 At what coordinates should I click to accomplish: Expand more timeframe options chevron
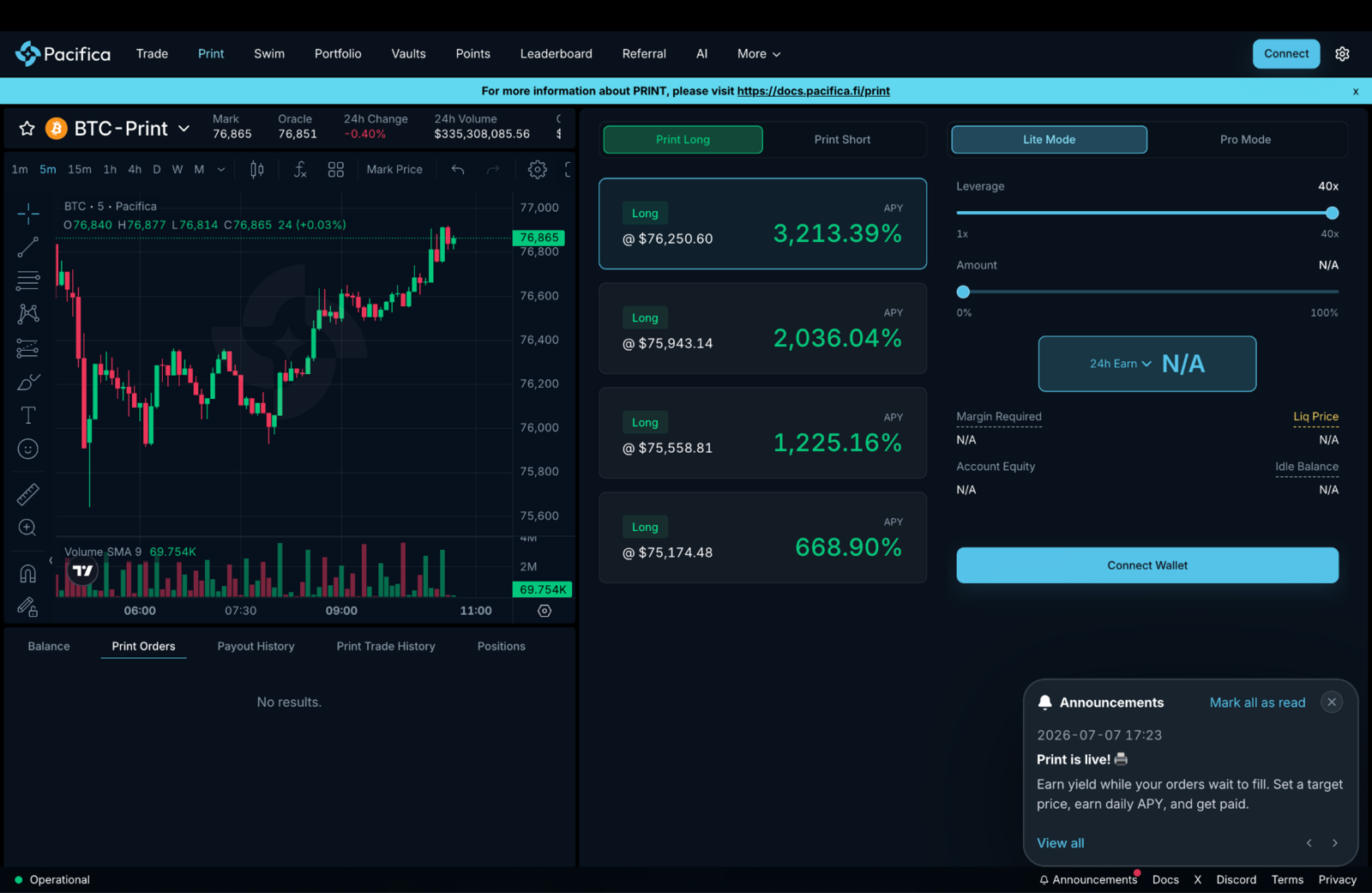(221, 170)
